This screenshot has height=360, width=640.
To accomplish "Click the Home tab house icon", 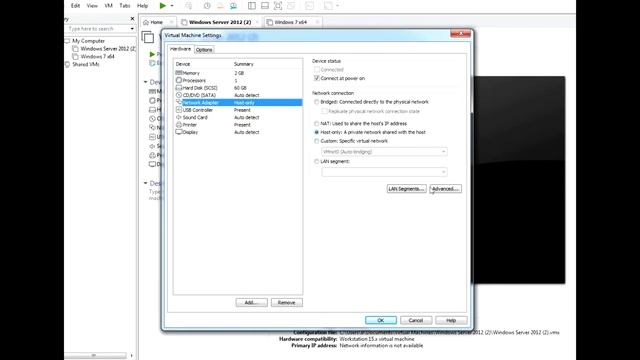I will click(x=146, y=22).
